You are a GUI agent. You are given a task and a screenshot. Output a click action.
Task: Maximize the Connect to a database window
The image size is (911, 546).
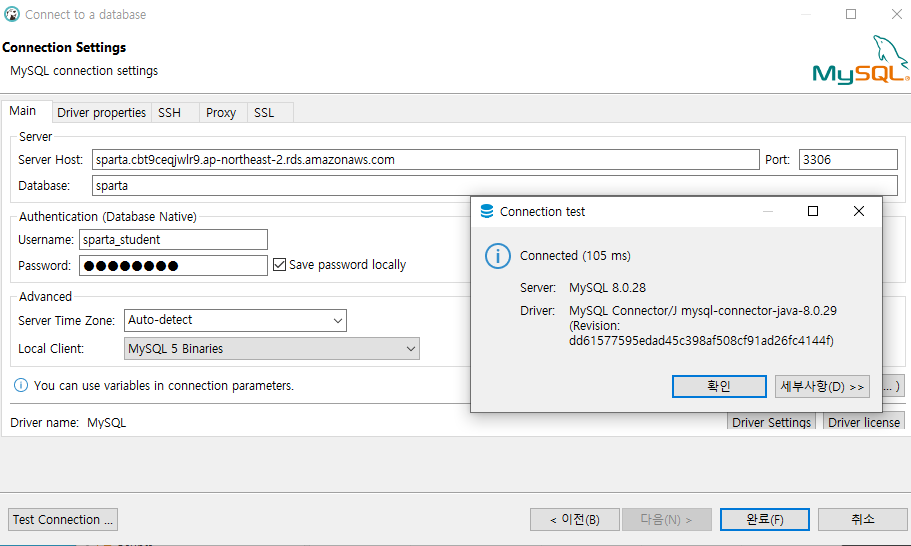[x=851, y=14]
